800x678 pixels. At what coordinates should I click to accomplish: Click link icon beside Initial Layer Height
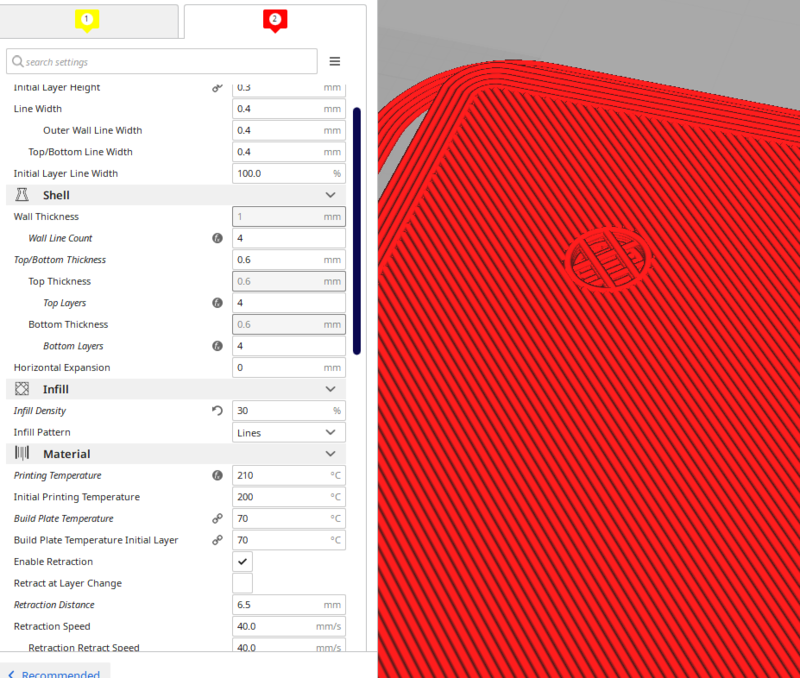(217, 88)
